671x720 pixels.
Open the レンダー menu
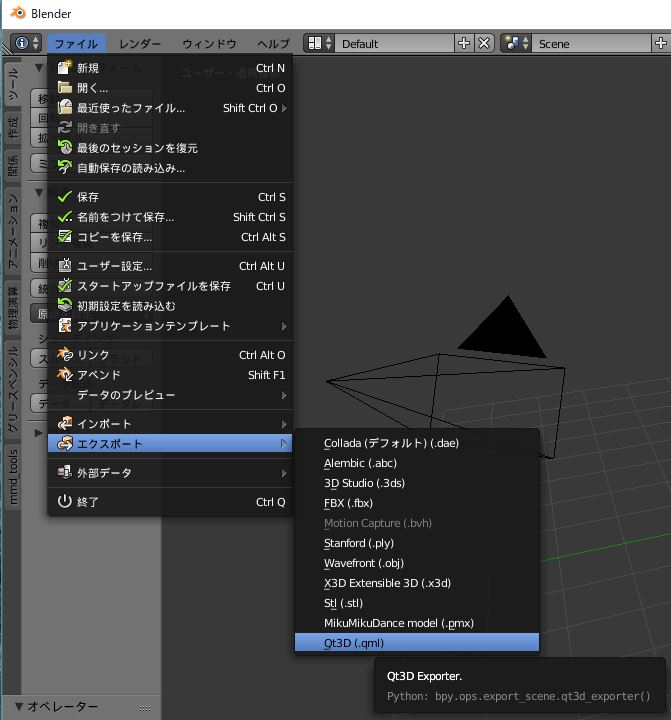click(x=140, y=44)
